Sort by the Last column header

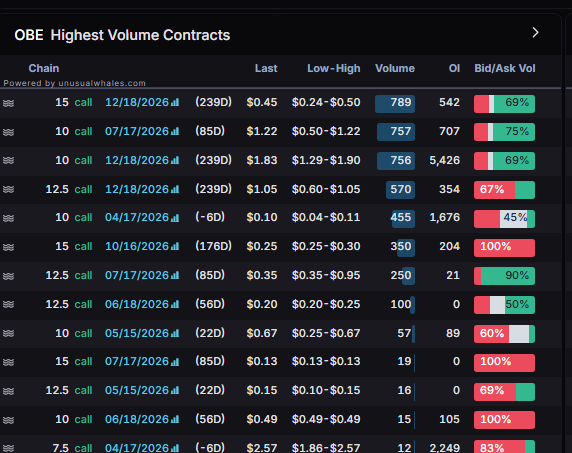click(266, 68)
